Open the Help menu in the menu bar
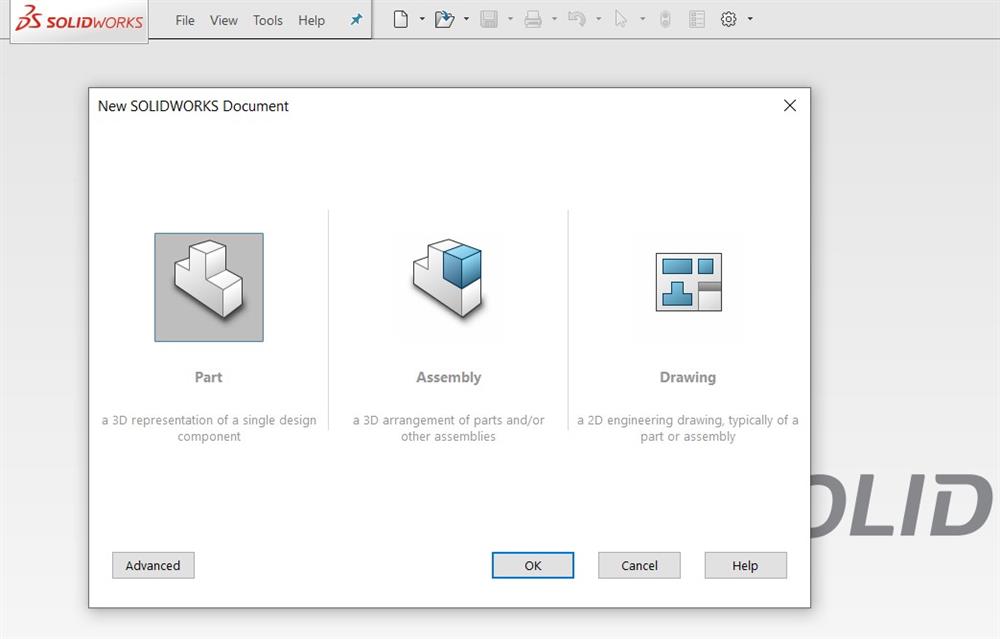The image size is (1000, 639). click(311, 20)
